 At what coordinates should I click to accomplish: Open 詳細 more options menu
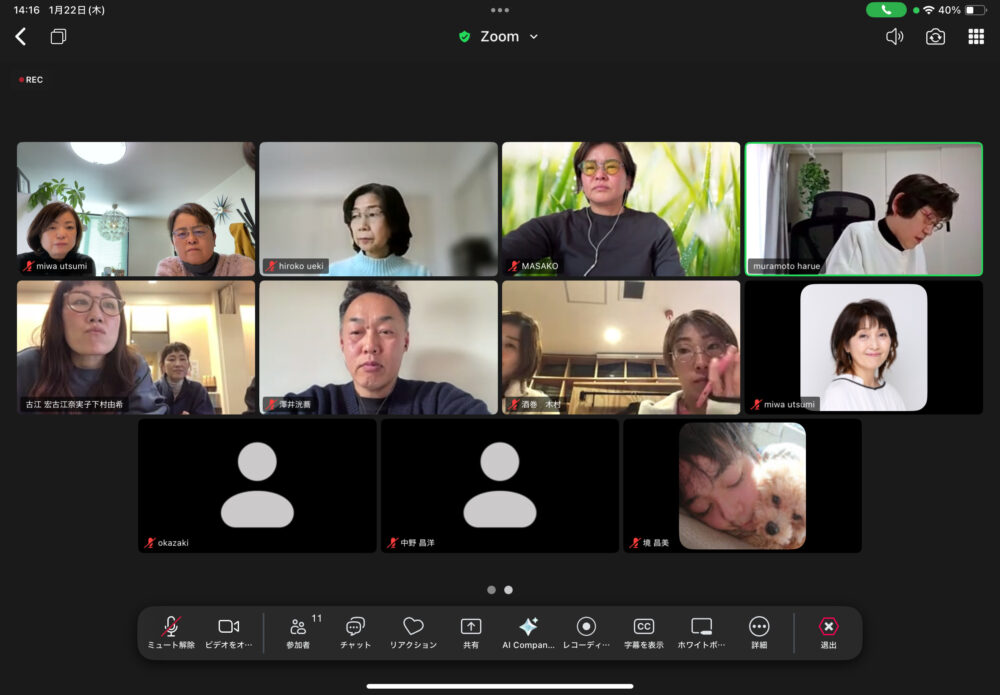click(759, 632)
